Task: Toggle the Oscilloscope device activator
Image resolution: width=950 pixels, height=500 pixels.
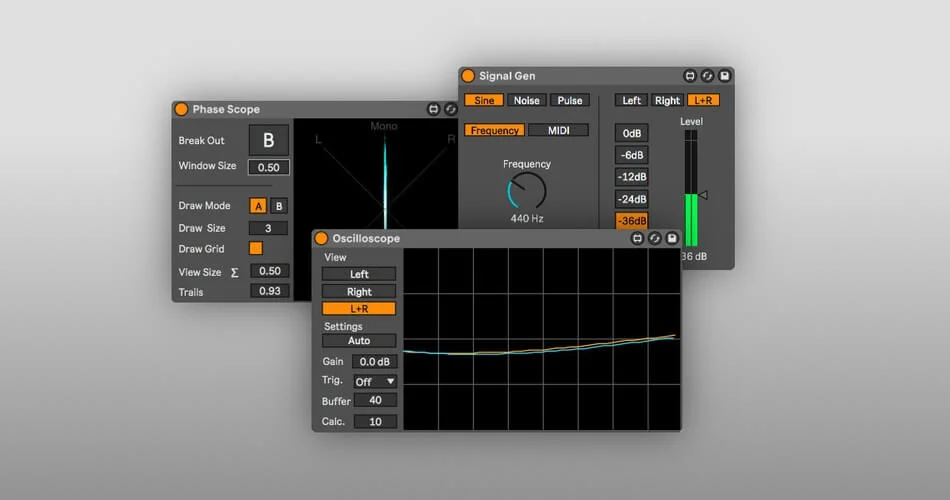Action: coord(321,238)
